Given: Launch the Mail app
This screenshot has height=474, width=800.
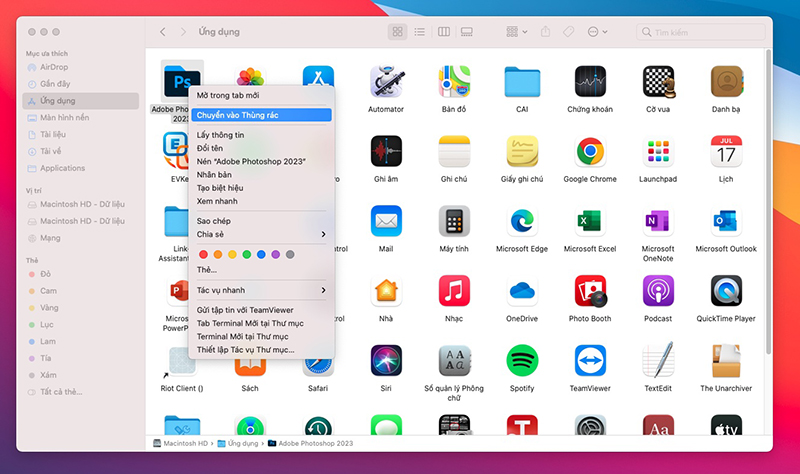Looking at the screenshot, I should point(386,221).
